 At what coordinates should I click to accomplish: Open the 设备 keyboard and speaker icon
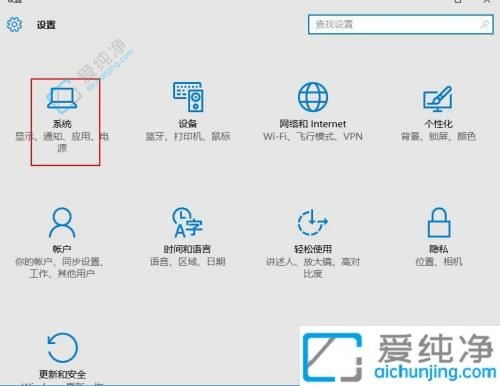click(x=188, y=97)
